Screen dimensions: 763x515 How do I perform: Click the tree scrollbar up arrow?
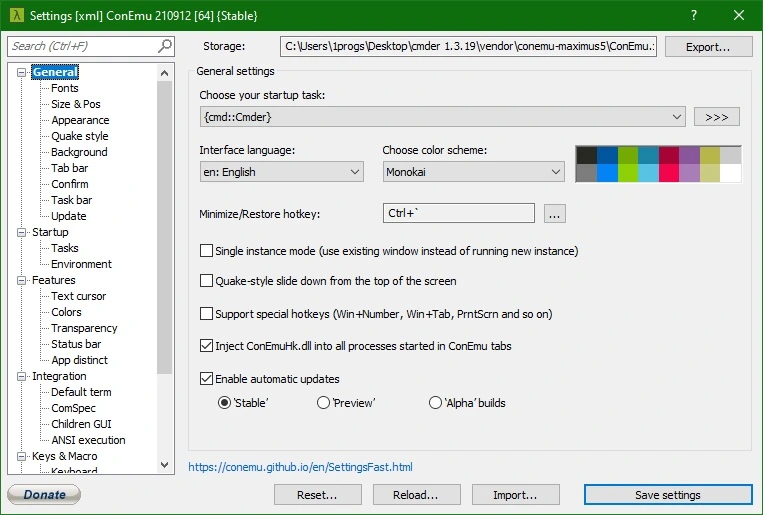pyautogui.click(x=164, y=73)
